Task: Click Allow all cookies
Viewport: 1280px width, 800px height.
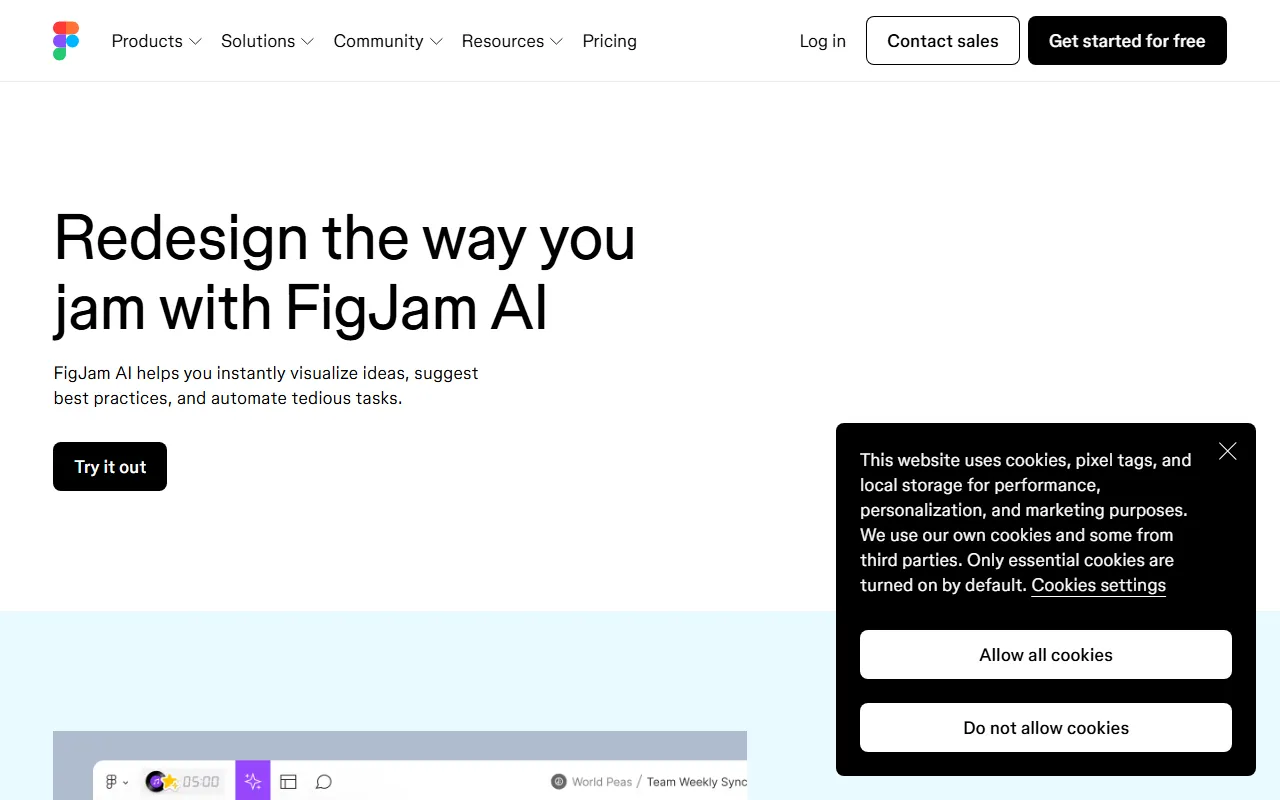Action: click(x=1045, y=654)
